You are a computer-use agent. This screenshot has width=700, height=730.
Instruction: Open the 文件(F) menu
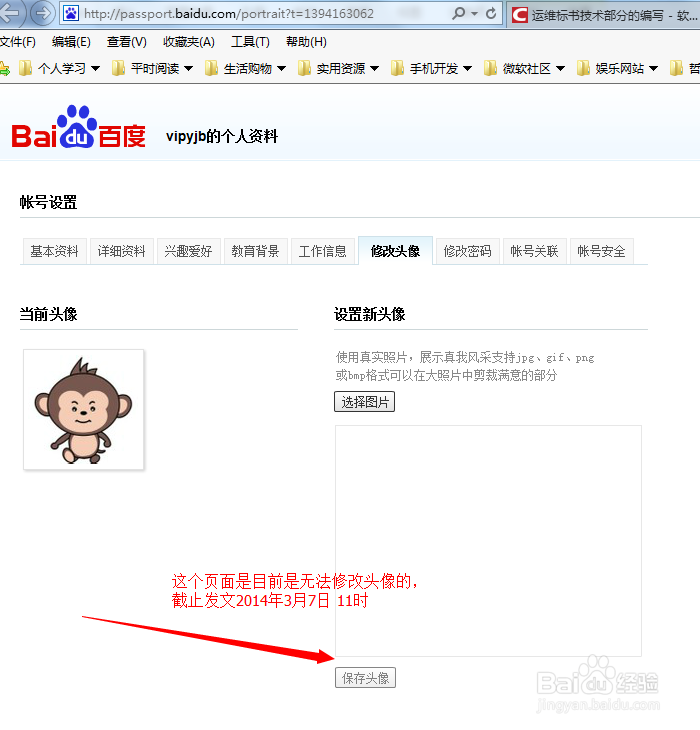pyautogui.click(x=18, y=42)
